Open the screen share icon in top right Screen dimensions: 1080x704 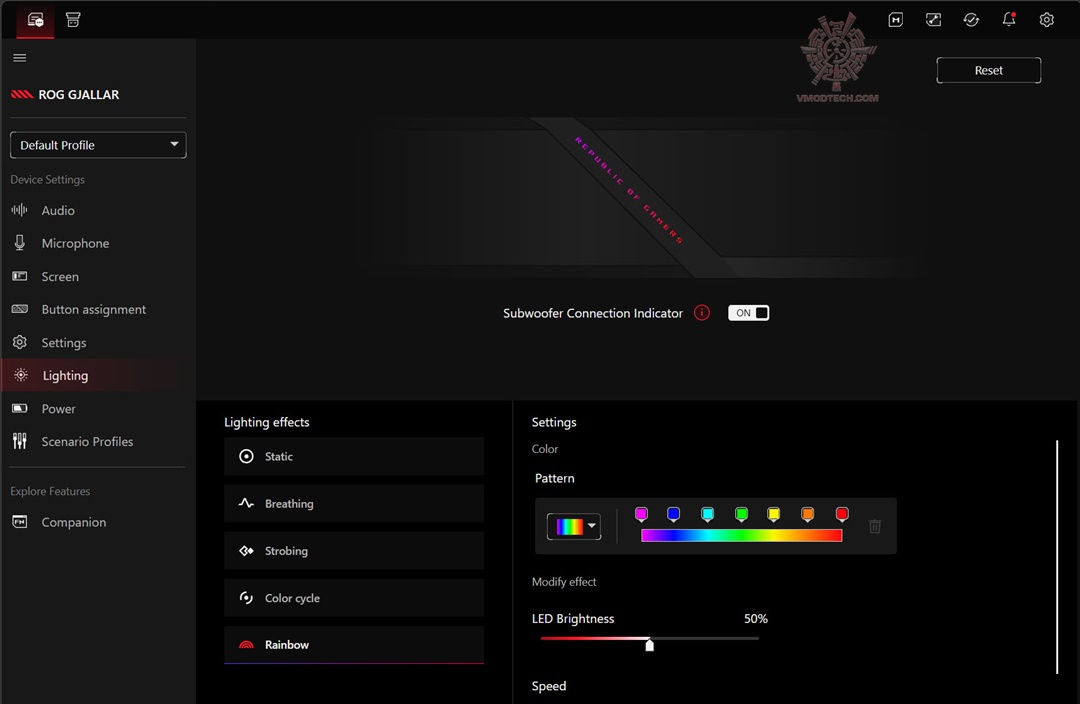933,20
